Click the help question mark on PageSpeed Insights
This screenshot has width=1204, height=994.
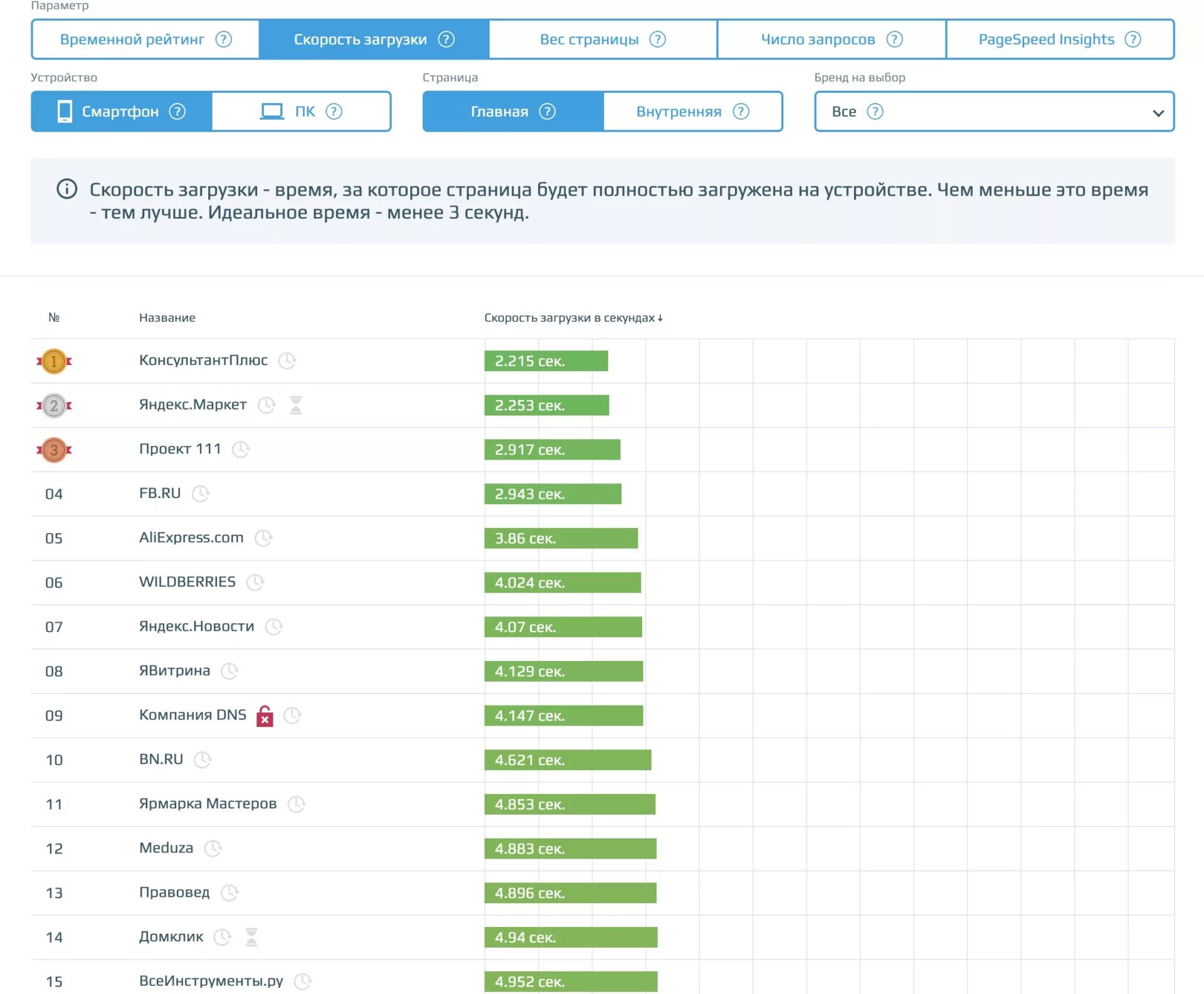click(x=1133, y=40)
